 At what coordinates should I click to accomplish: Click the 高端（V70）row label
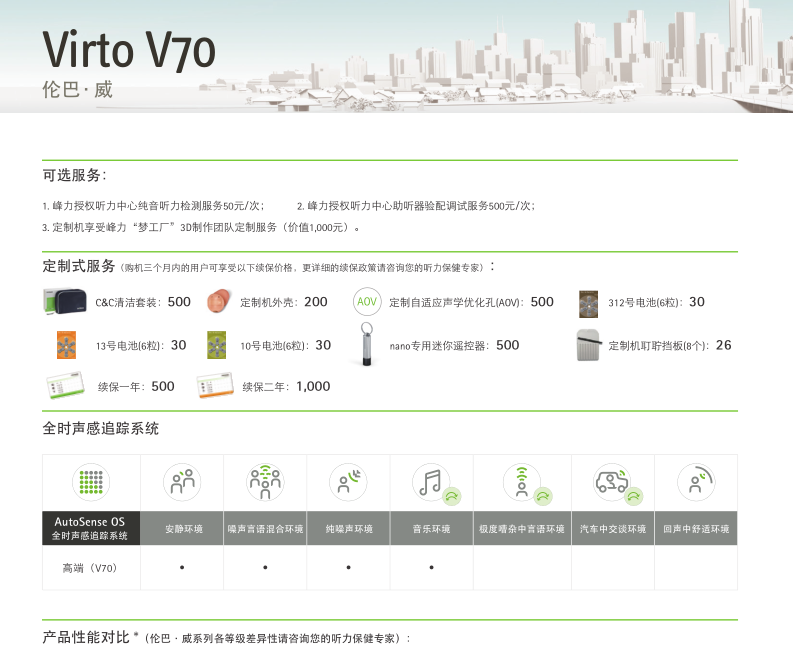tap(90, 568)
